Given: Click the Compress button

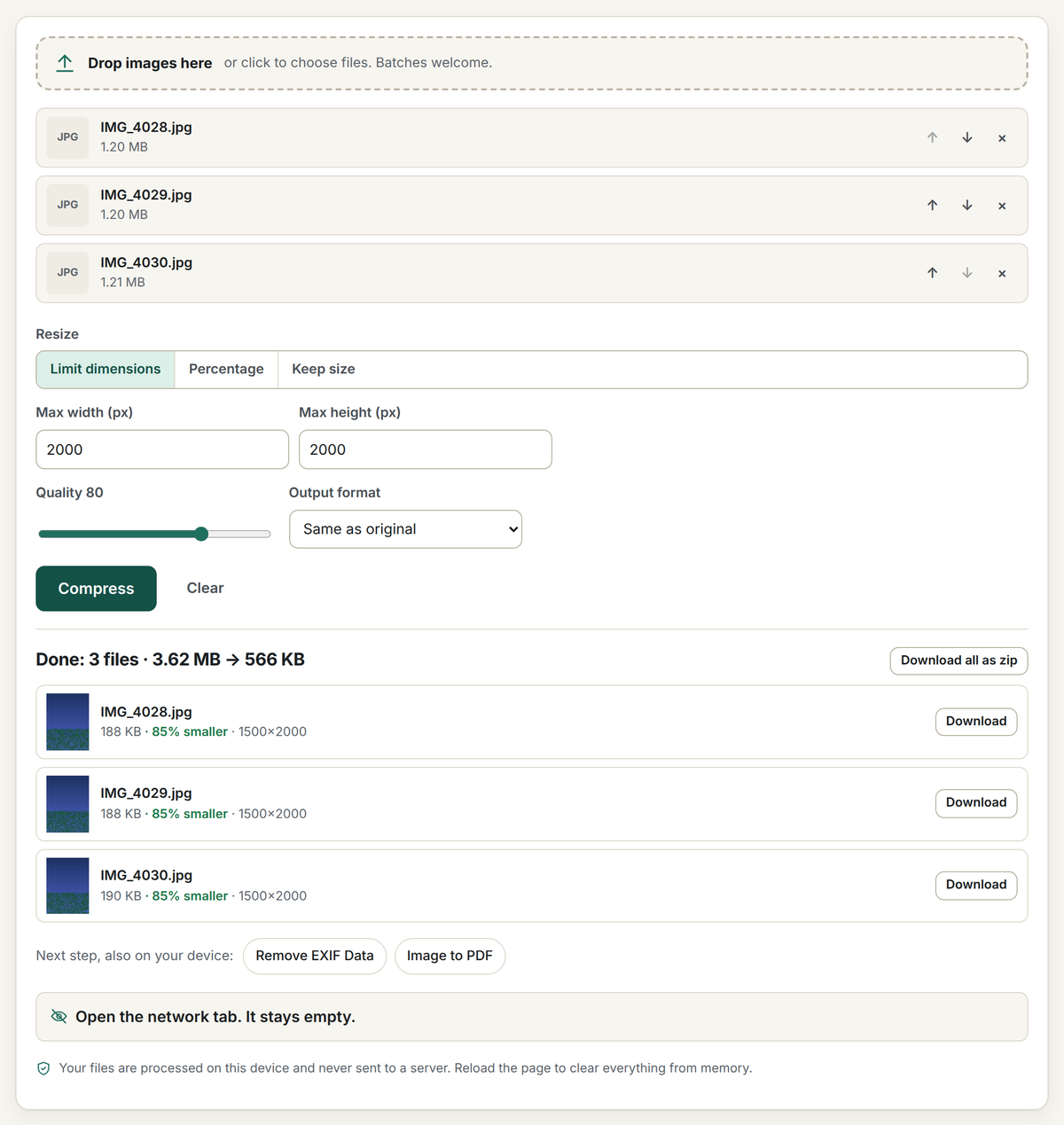Looking at the screenshot, I should (x=96, y=589).
